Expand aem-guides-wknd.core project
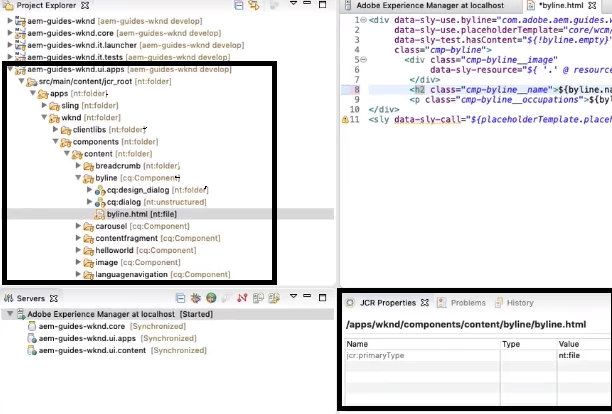 [10, 33]
